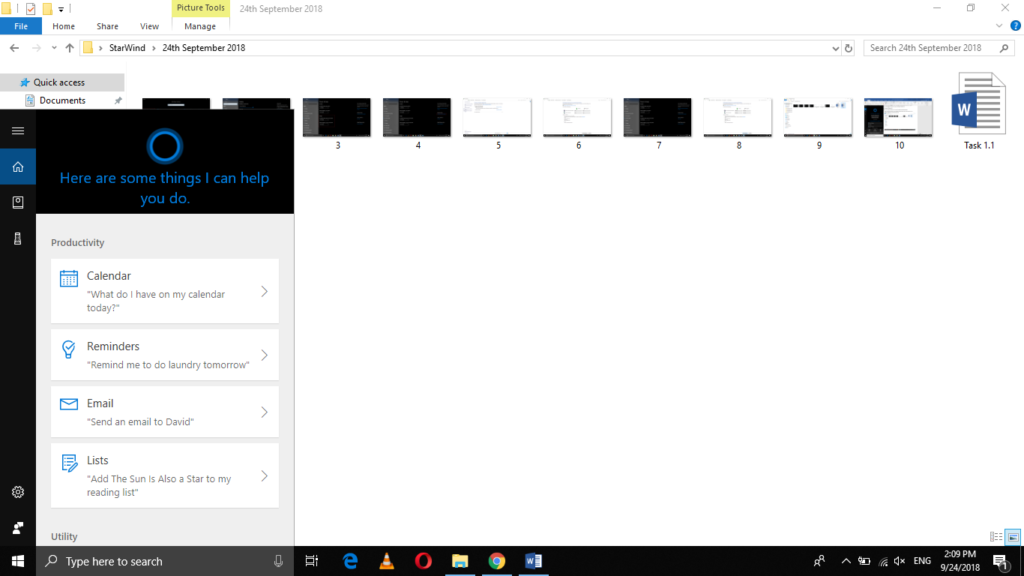Open Cortana settings via the gear icon
The width and height of the screenshot is (1024, 576).
(x=17, y=492)
